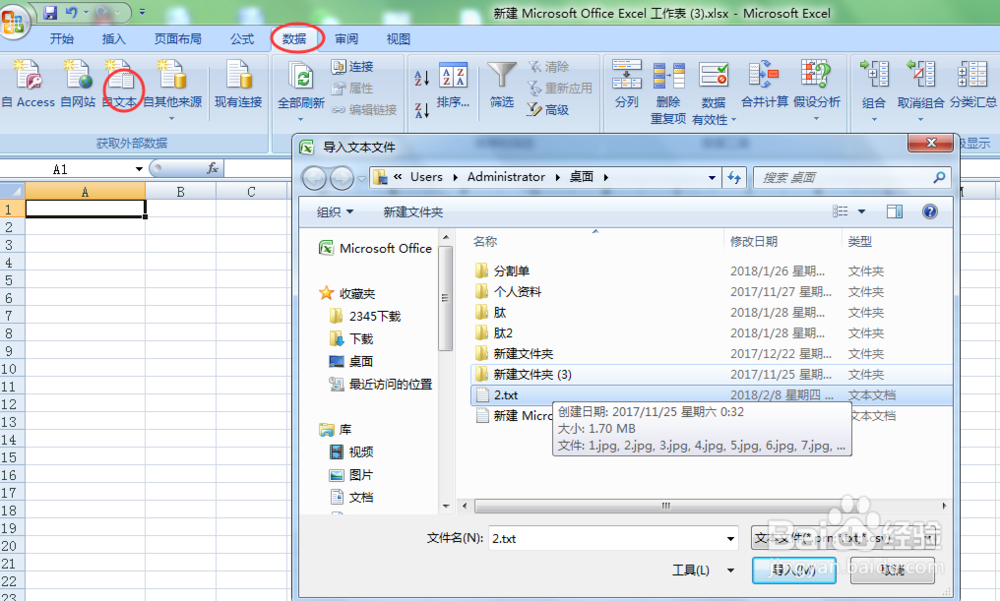
Task: Sort ascending A to Z
Action: click(x=422, y=78)
